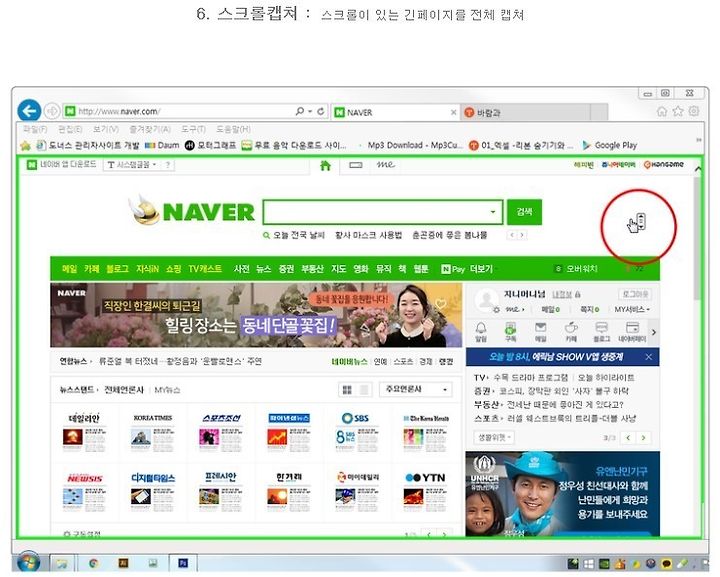The width and height of the screenshot is (720, 577).
Task: Open the browser tools gear icon
Action: 694,112
